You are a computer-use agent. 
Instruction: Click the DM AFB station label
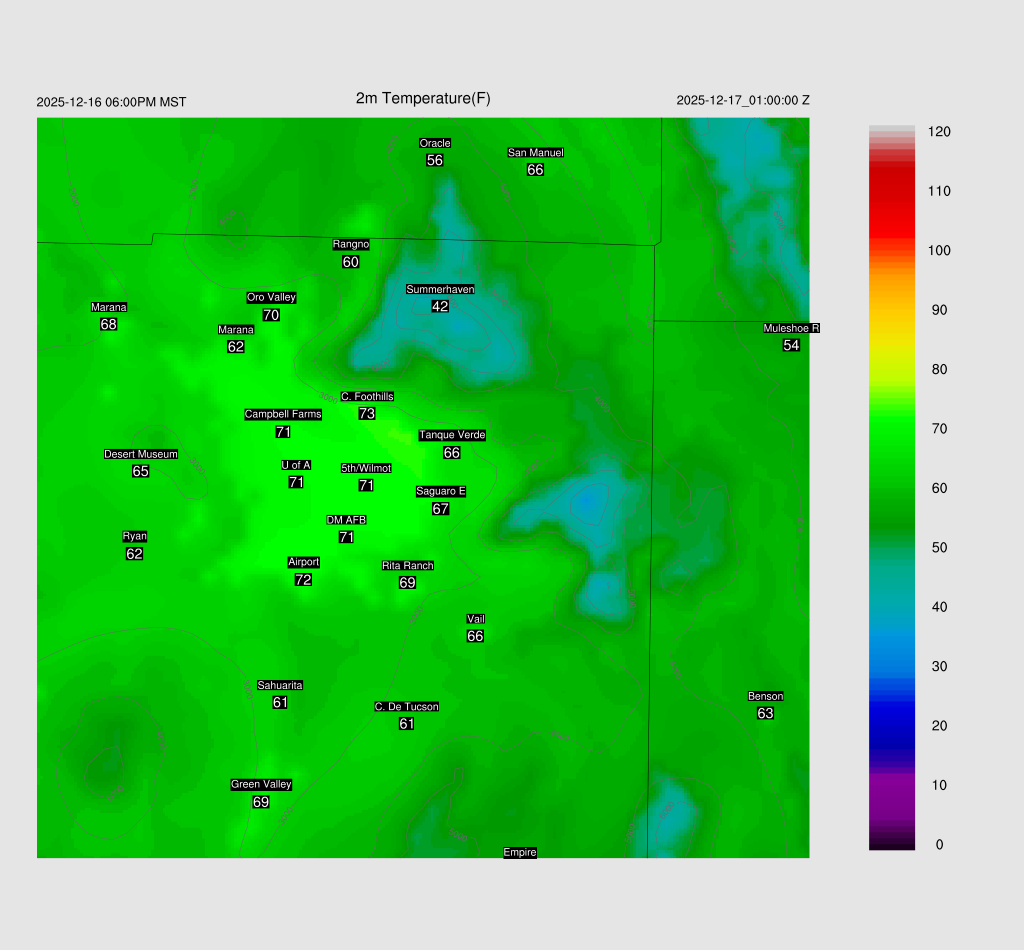[346, 520]
